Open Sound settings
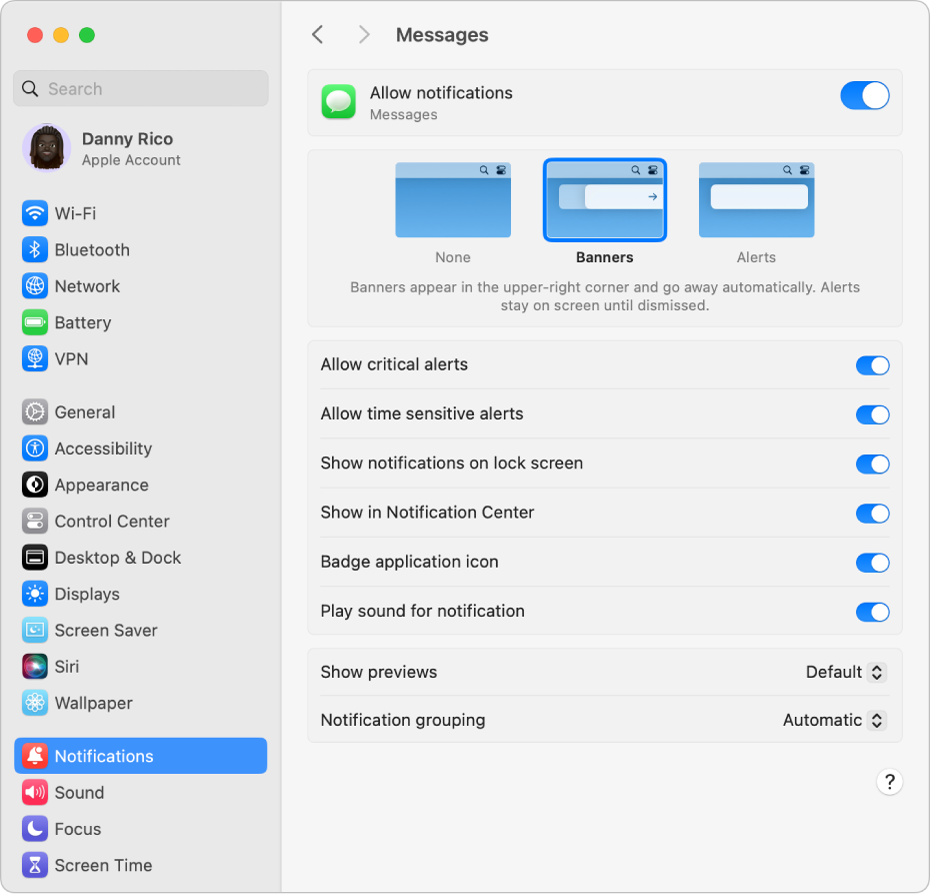The image size is (932, 894). pos(36,792)
